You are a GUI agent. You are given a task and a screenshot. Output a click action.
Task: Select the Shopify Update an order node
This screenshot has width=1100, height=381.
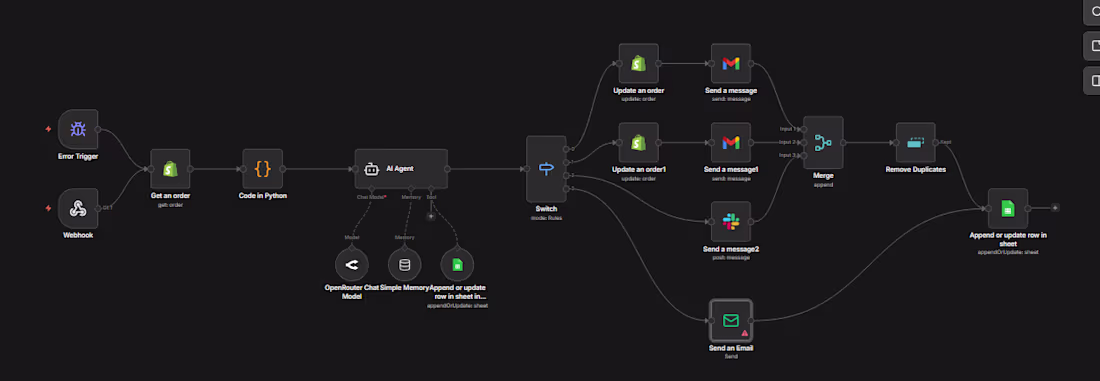tap(638, 64)
